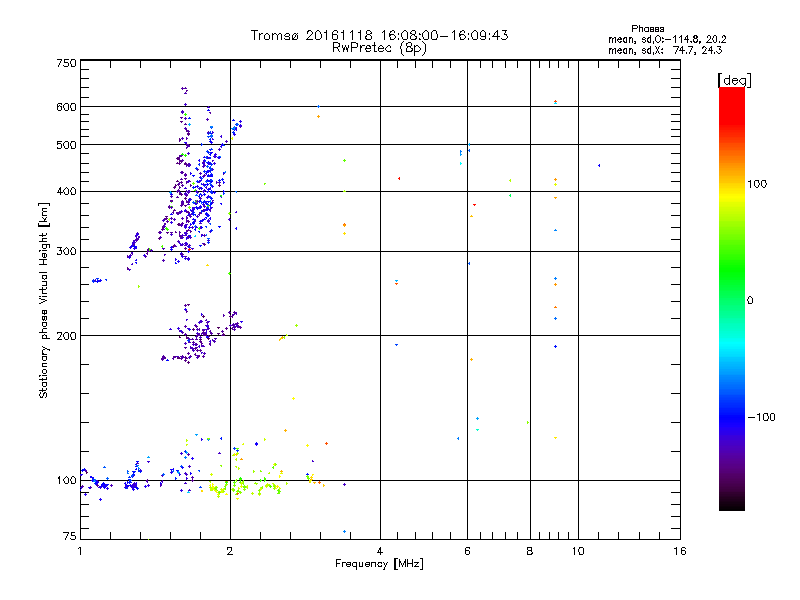Screen dimensions: 800x600
Task: Click the 'RwPretec (8p)' subtitle
Action: tap(379, 48)
